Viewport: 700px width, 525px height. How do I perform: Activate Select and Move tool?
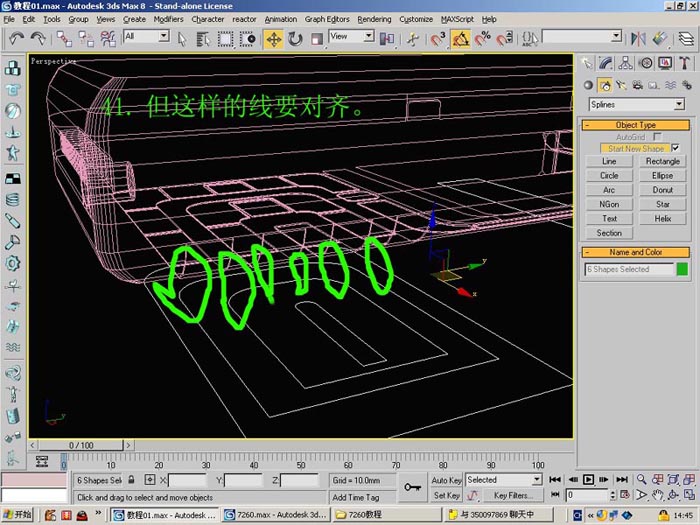tap(273, 39)
